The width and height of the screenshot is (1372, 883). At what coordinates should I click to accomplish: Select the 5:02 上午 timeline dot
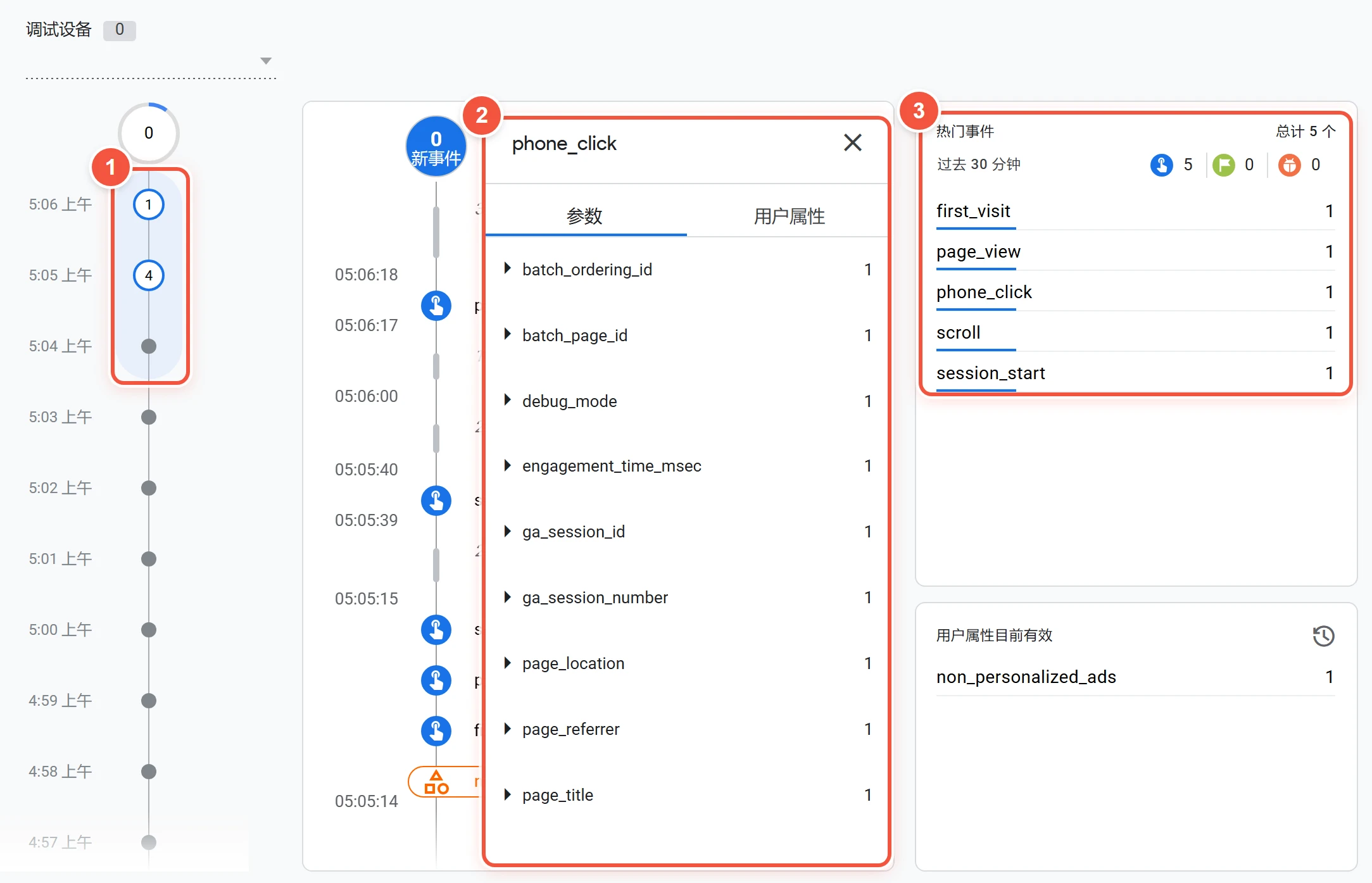coord(149,488)
